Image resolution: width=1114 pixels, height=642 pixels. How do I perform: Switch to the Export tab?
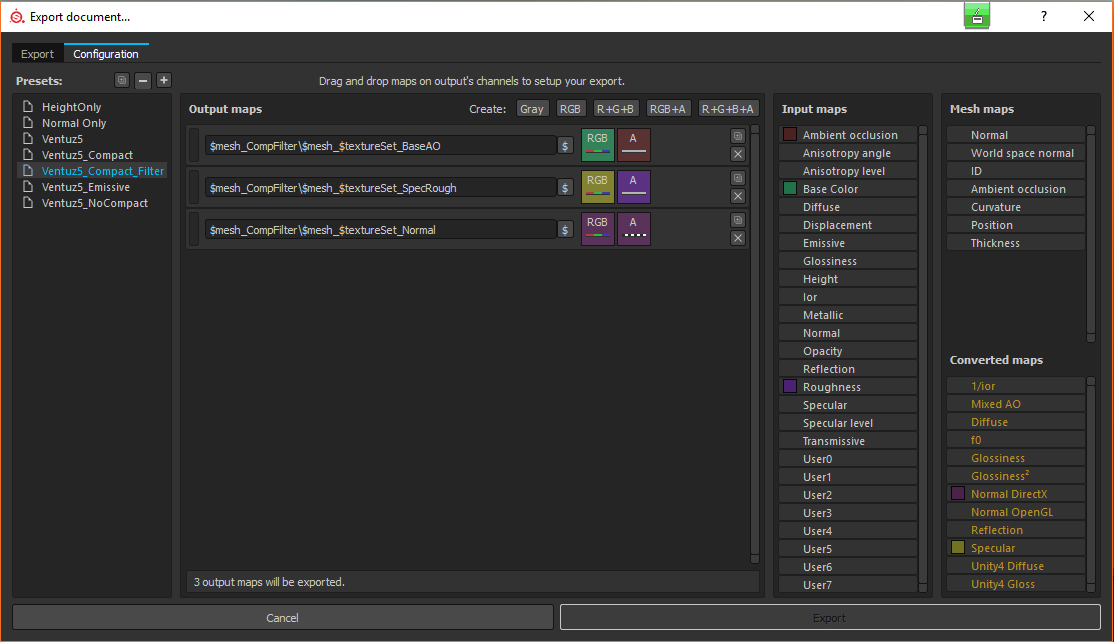click(38, 54)
